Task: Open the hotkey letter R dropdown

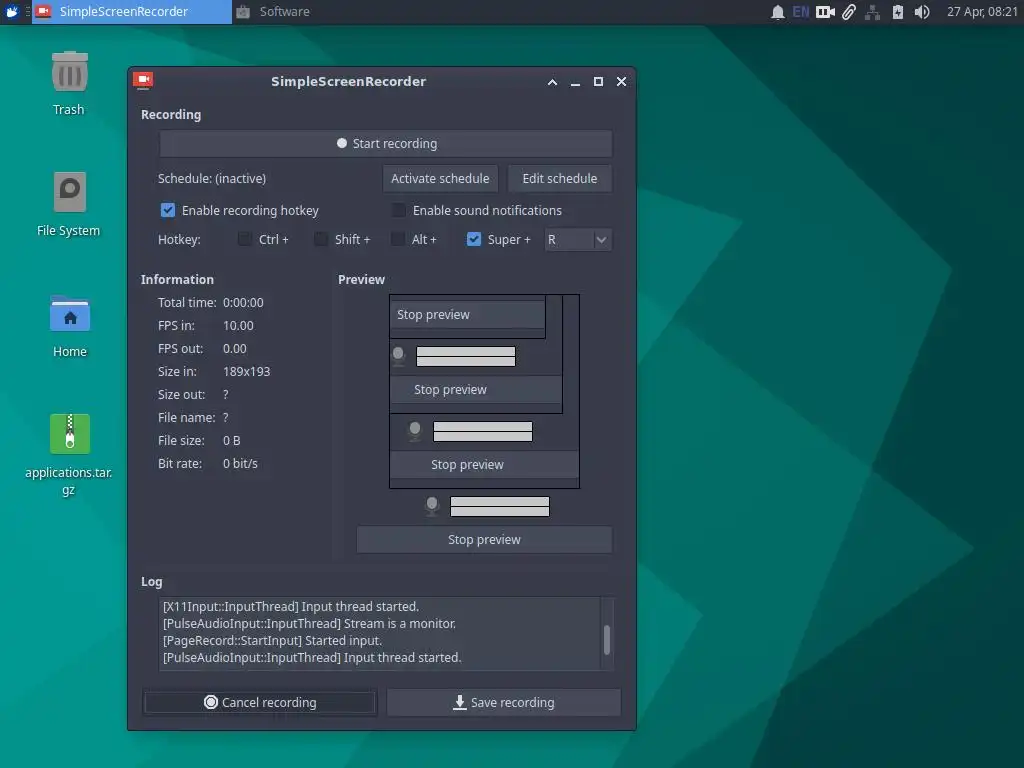Action: (x=578, y=240)
